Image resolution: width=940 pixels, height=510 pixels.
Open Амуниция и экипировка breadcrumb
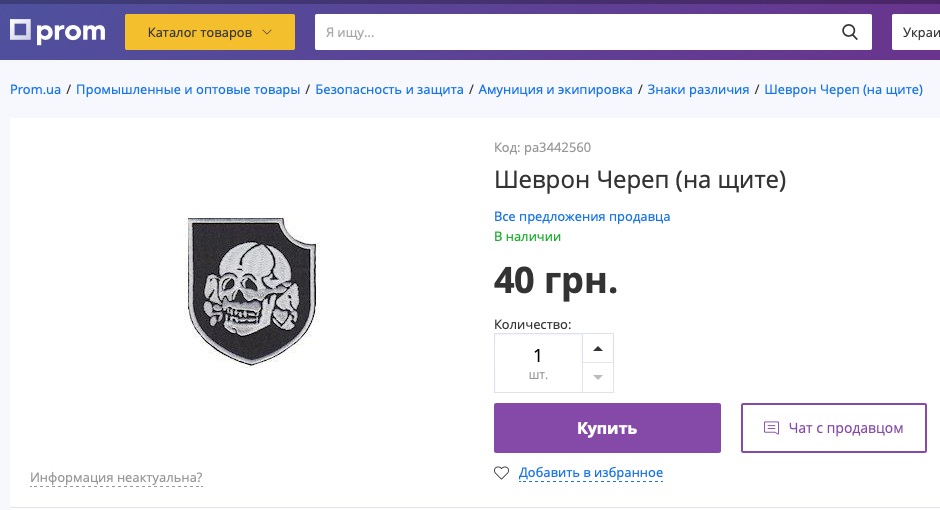(x=555, y=89)
